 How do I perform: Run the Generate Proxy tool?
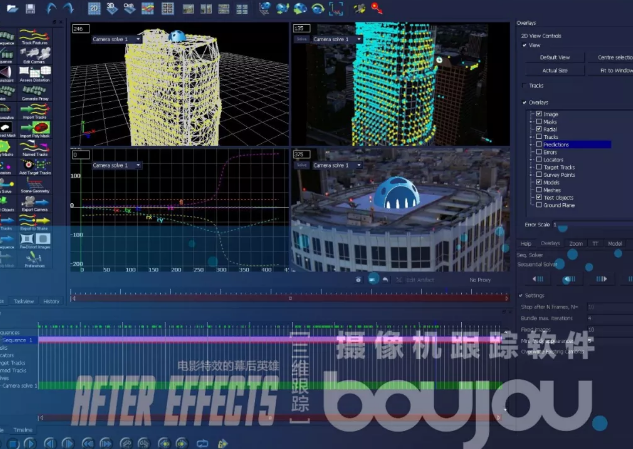[x=35, y=92]
